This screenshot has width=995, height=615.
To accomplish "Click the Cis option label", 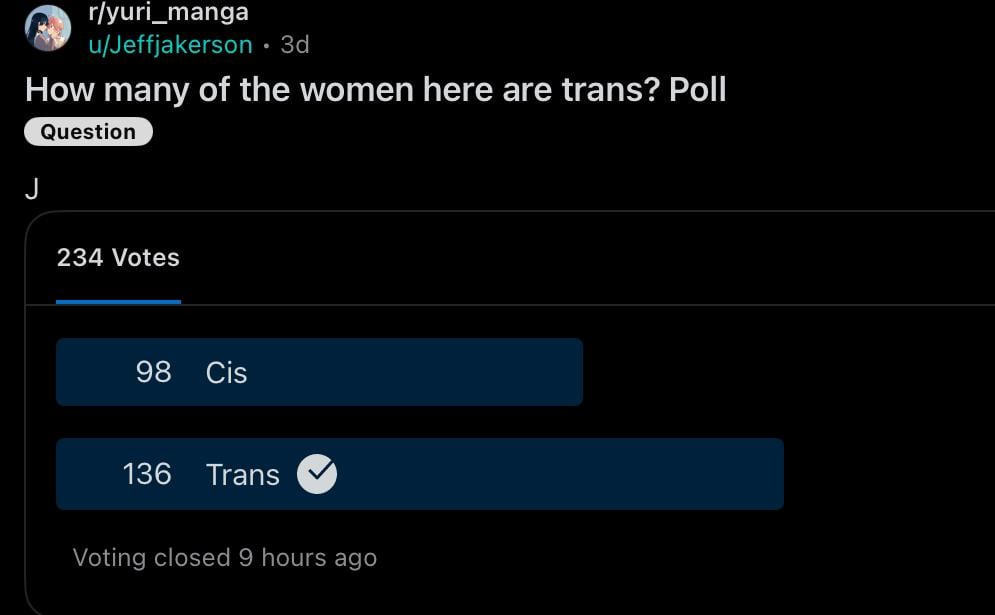I will point(226,373).
